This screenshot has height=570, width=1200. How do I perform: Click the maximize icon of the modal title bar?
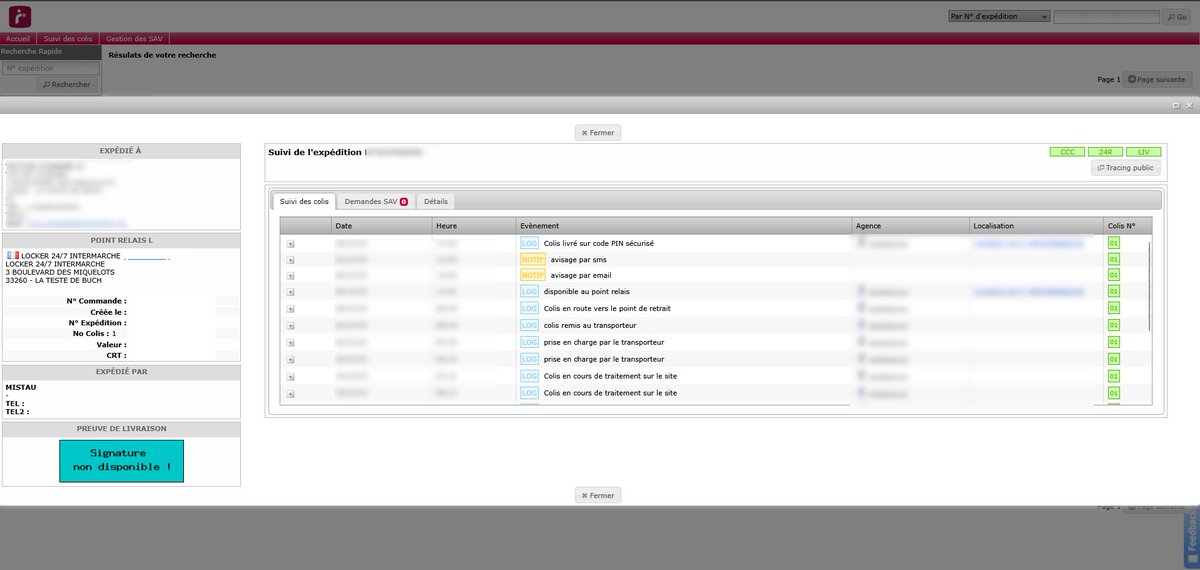click(1176, 105)
